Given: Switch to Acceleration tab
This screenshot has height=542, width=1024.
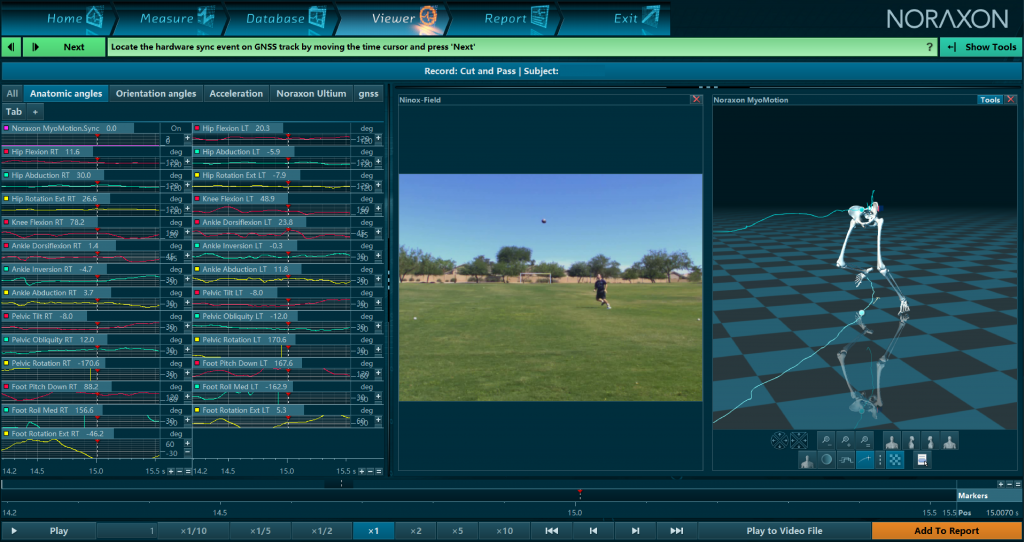Looking at the screenshot, I should (236, 93).
